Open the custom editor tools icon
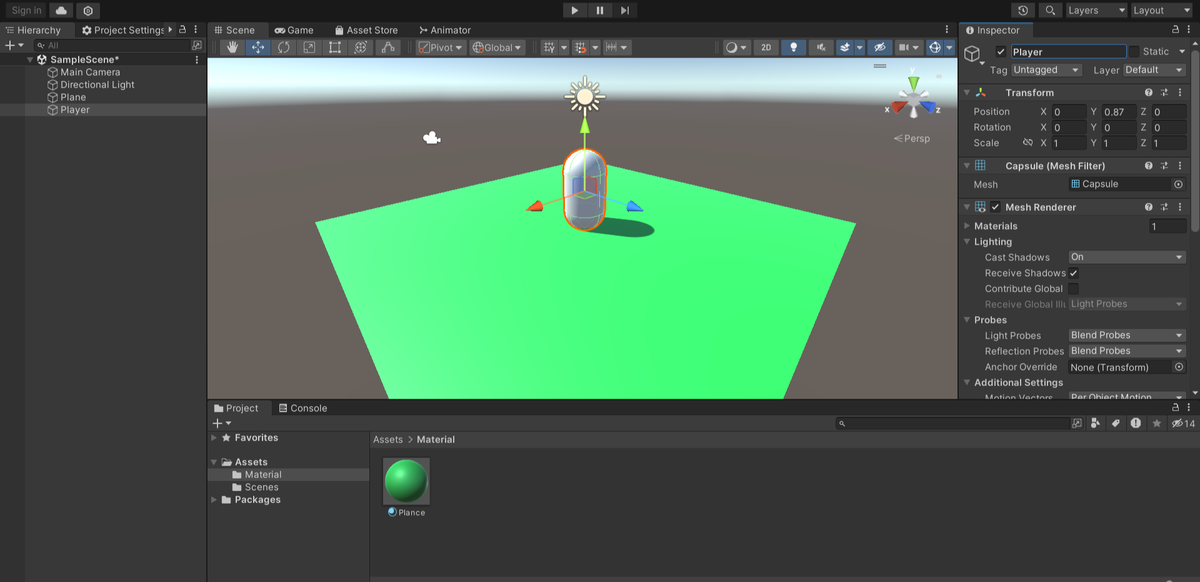The image size is (1200, 582). coord(388,47)
